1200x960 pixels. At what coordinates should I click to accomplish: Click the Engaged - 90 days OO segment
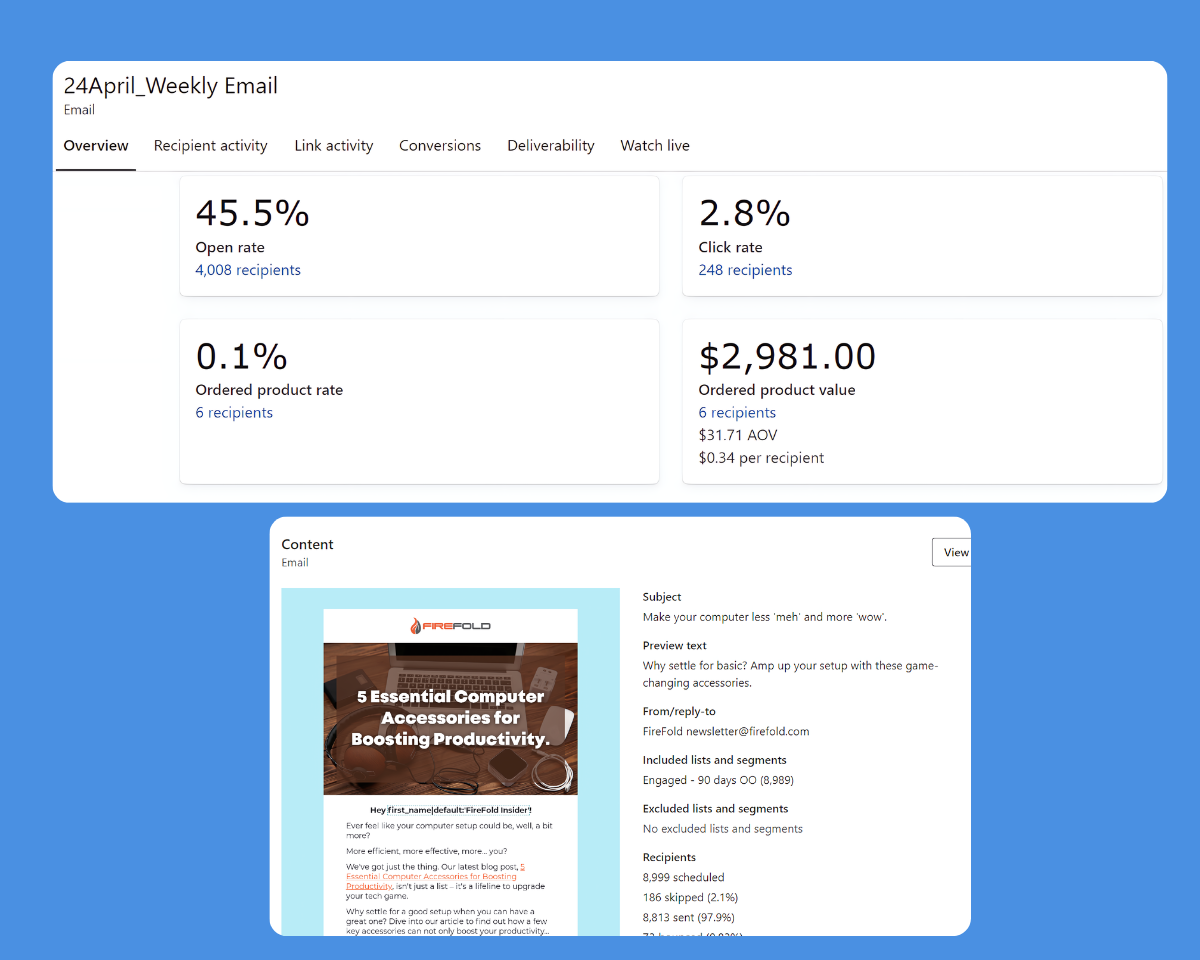718,780
